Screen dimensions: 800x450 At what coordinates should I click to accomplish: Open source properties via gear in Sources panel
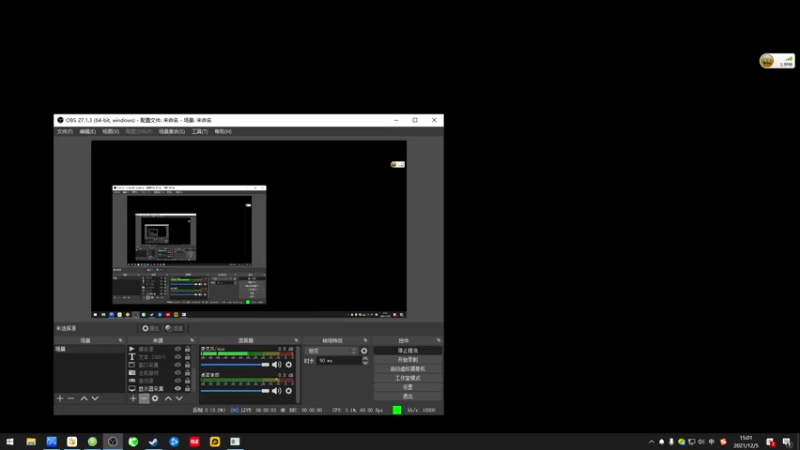coord(155,398)
